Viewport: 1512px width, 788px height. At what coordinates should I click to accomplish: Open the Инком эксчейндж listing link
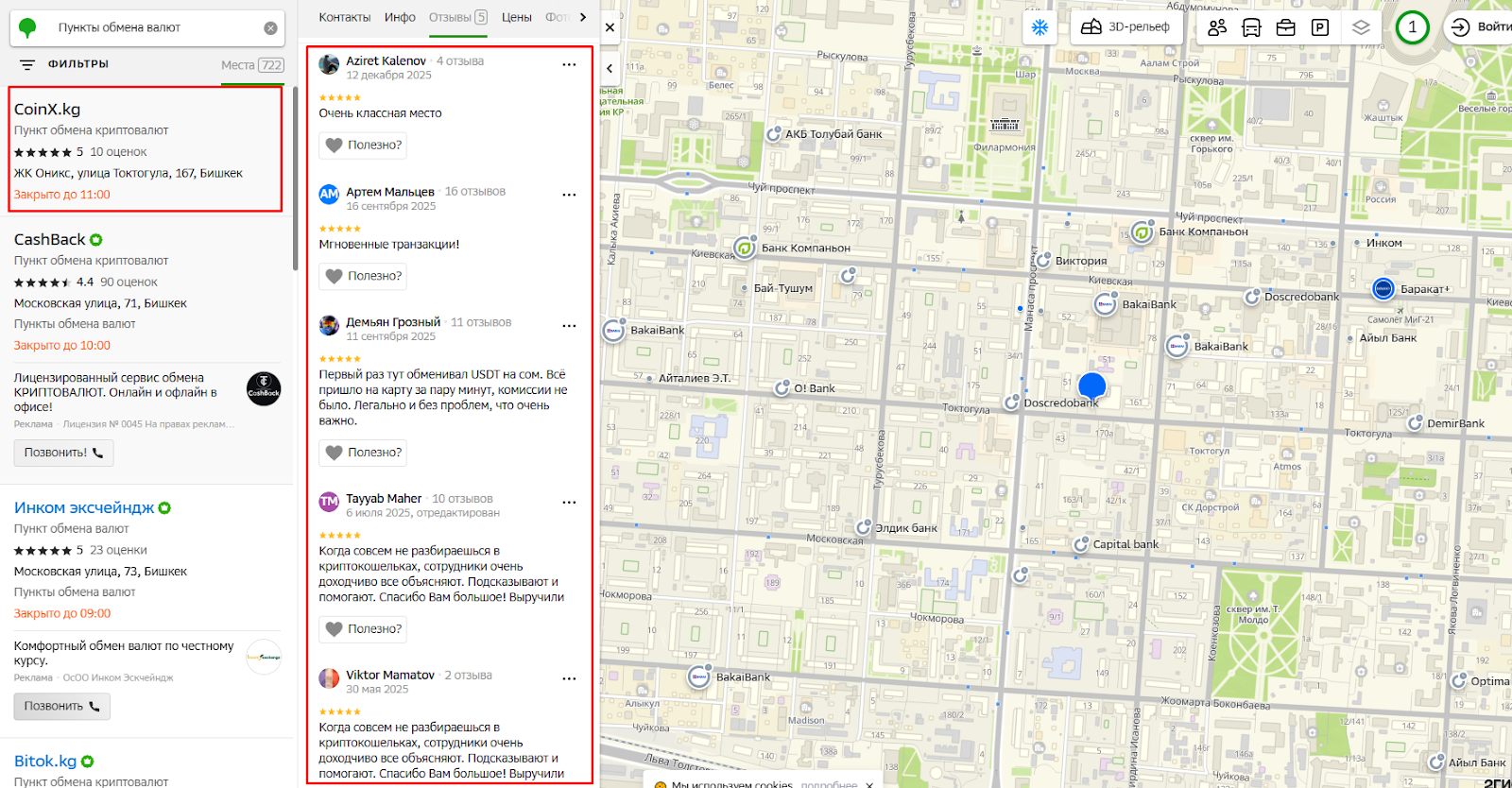(84, 508)
